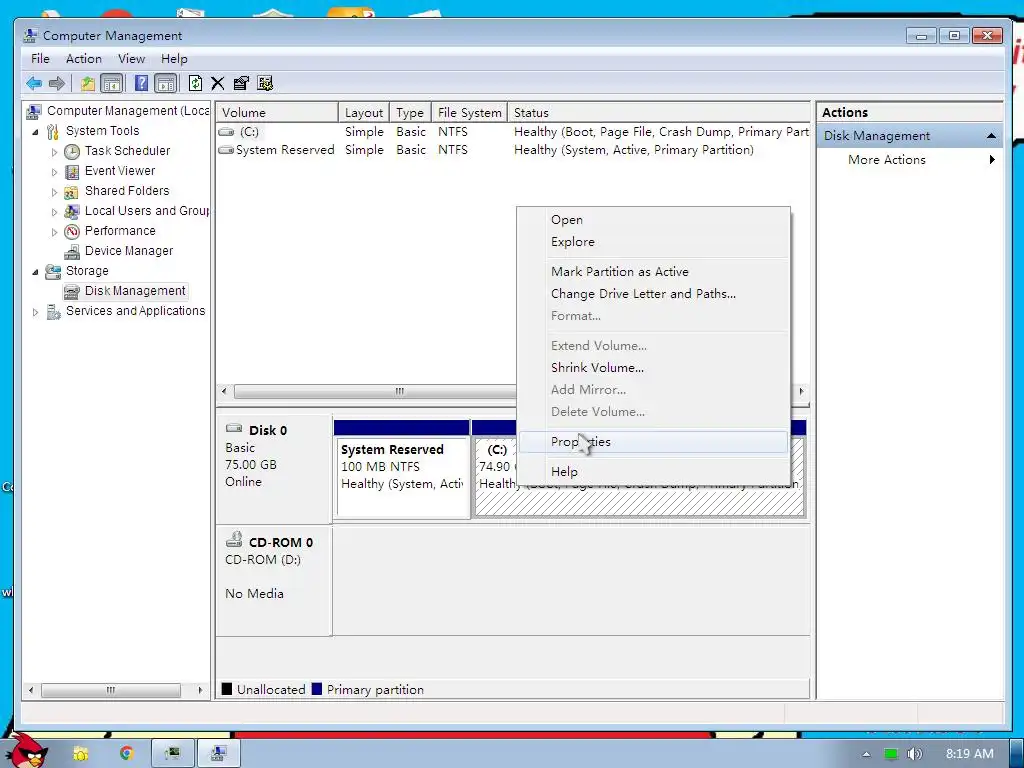Open the Action menu
Image resolution: width=1024 pixels, height=768 pixels.
84,59
